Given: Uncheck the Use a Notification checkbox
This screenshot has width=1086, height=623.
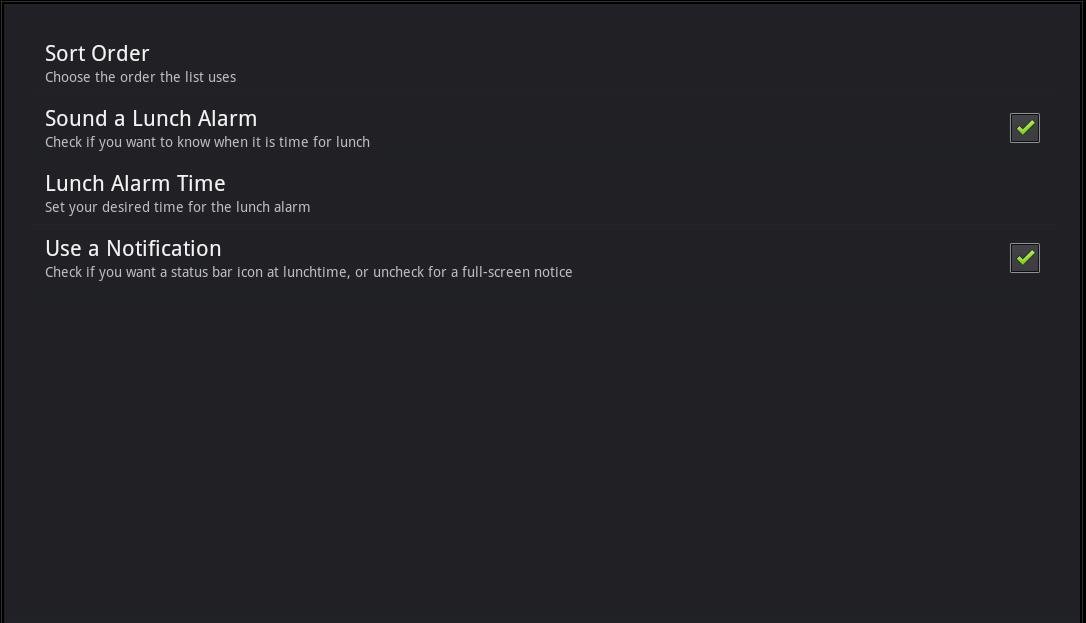Looking at the screenshot, I should pos(1024,258).
